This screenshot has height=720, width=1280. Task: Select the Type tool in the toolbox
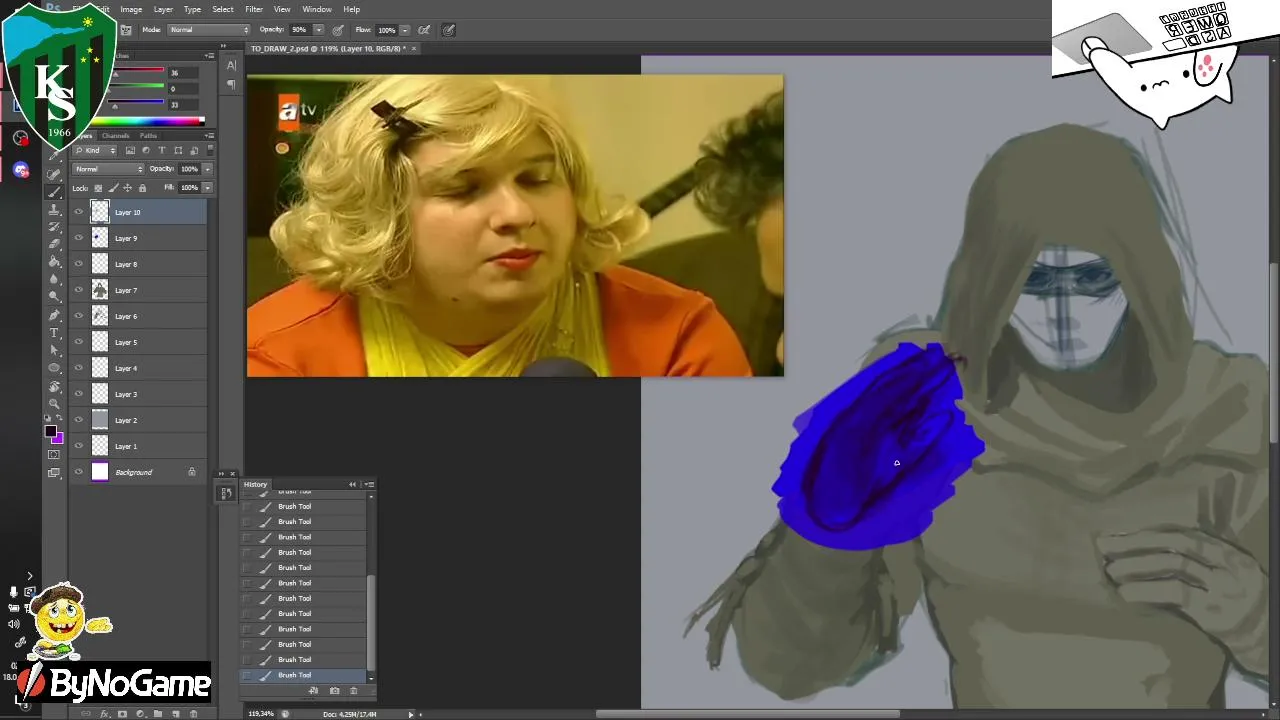[54, 332]
